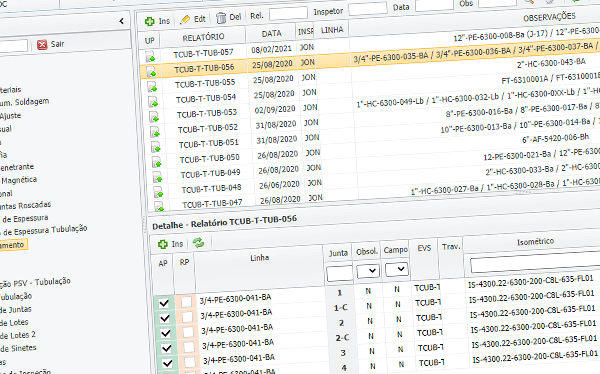Collapse the left sidebar with the chevron
Viewport: 600px width, 374px height.
pos(121,21)
